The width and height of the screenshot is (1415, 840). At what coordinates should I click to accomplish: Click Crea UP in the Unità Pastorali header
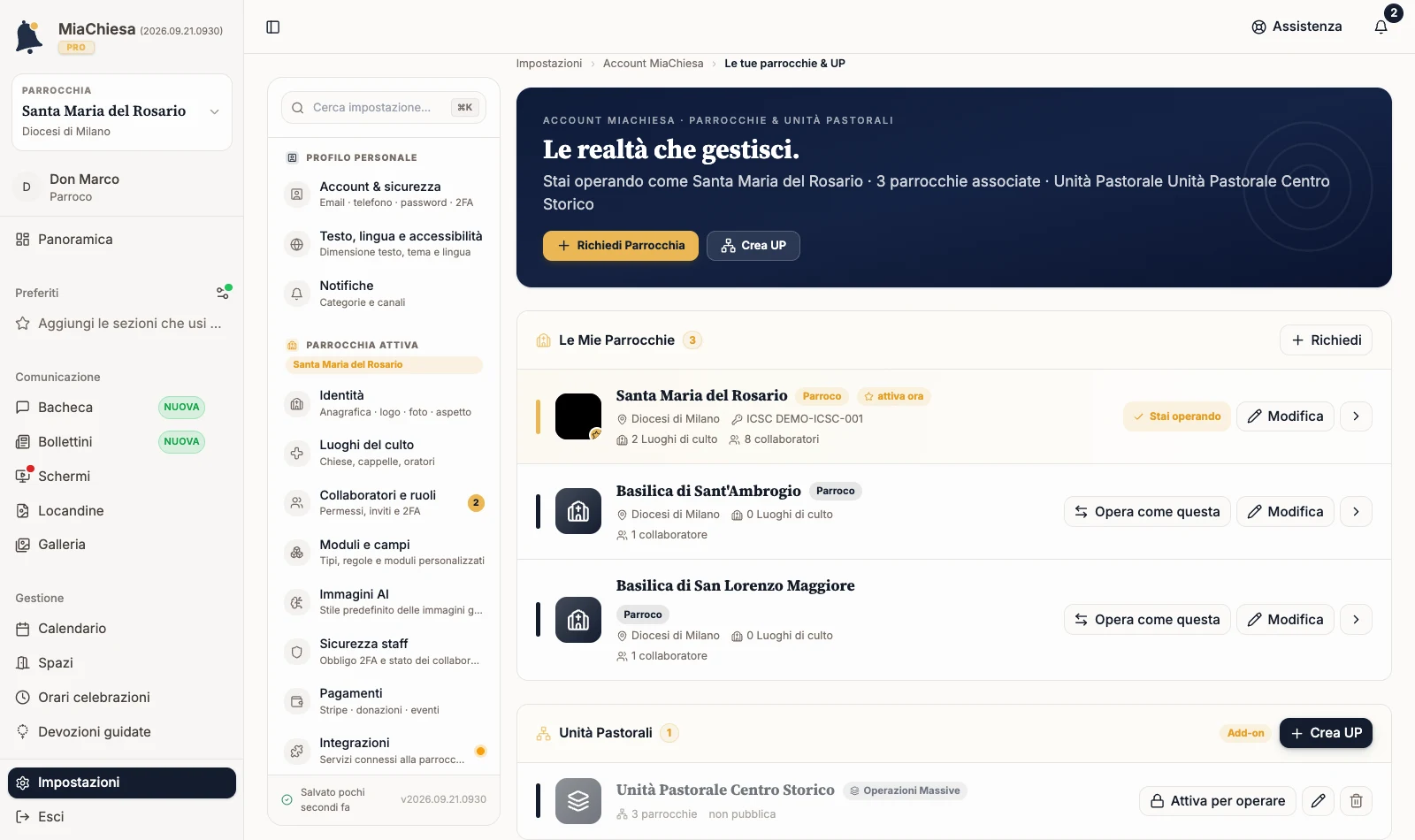tap(1326, 733)
